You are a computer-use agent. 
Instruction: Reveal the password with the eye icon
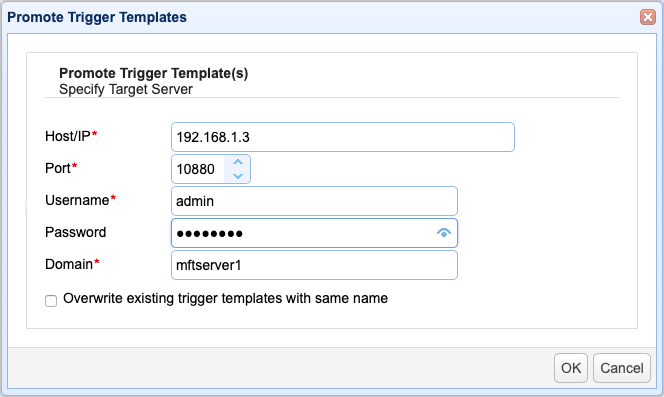tap(444, 233)
